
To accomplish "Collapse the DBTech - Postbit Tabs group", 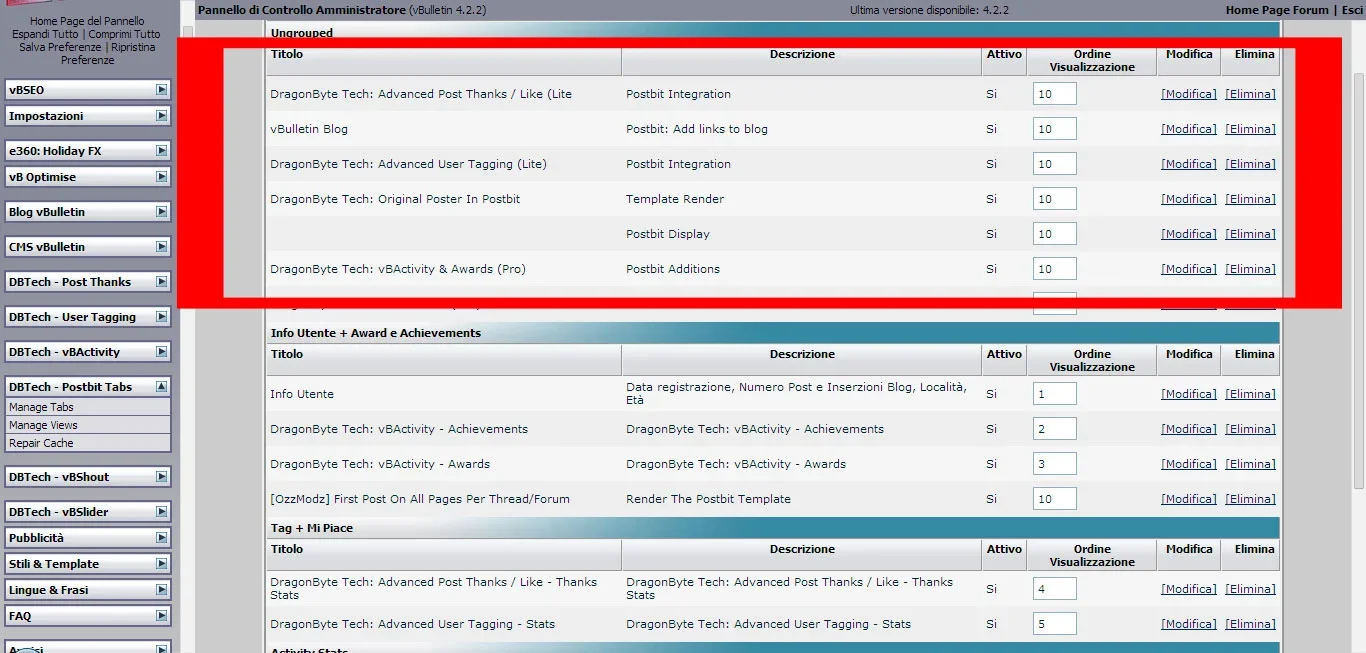I will click(x=161, y=387).
